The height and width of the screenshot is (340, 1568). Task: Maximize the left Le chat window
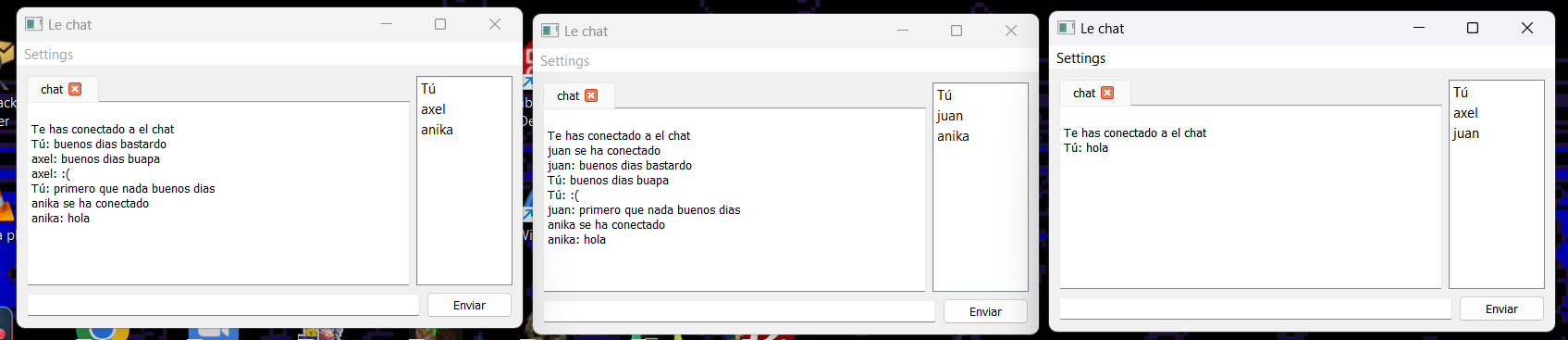(x=440, y=24)
